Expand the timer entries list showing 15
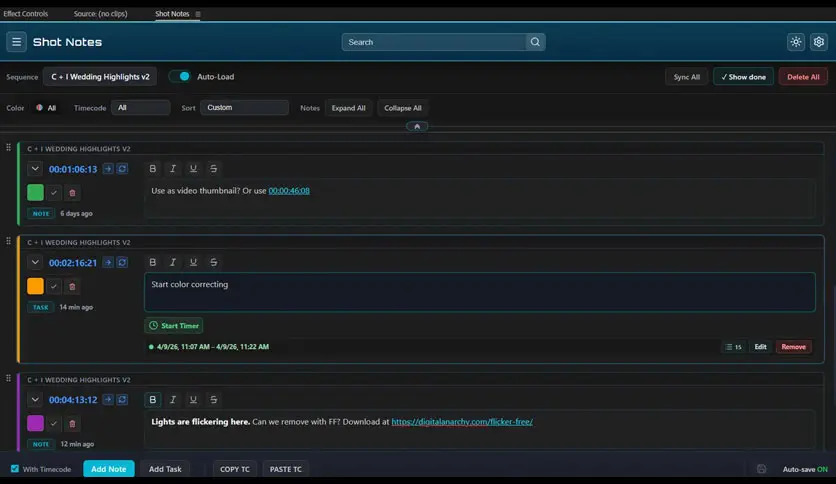 click(734, 346)
